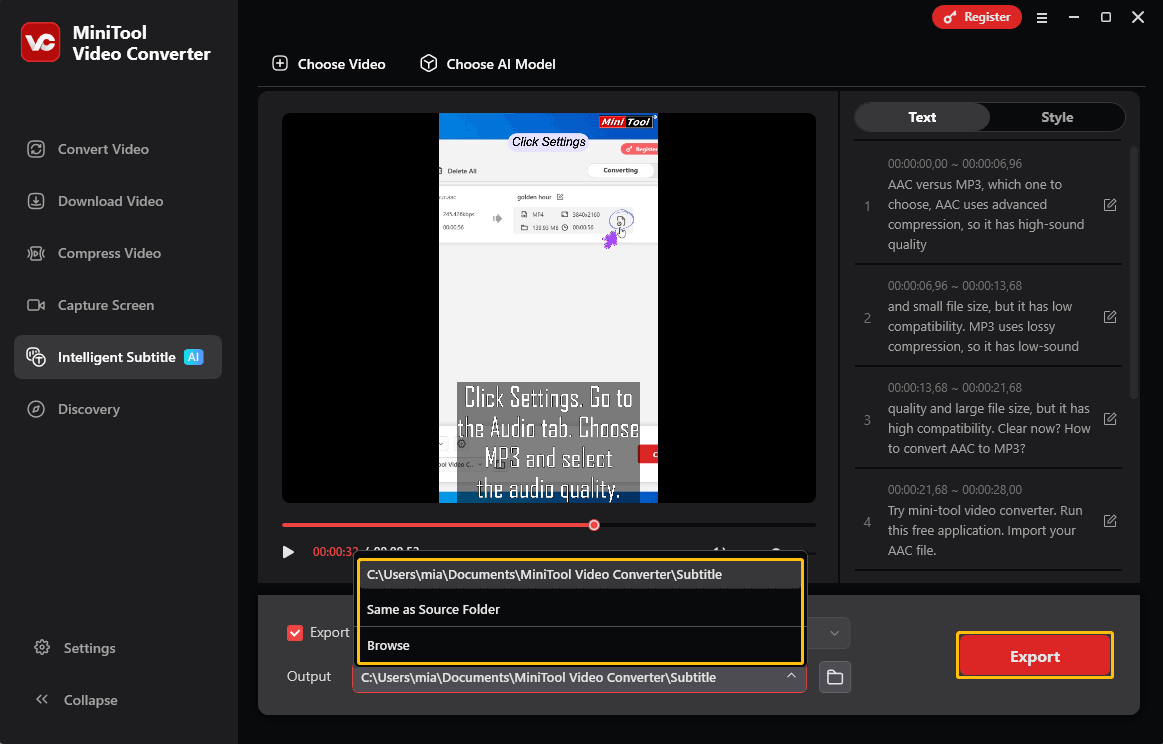Screen dimensions: 1163x744
Task: Select subtitle line starting 'AAC versus MP3'
Action: point(986,214)
